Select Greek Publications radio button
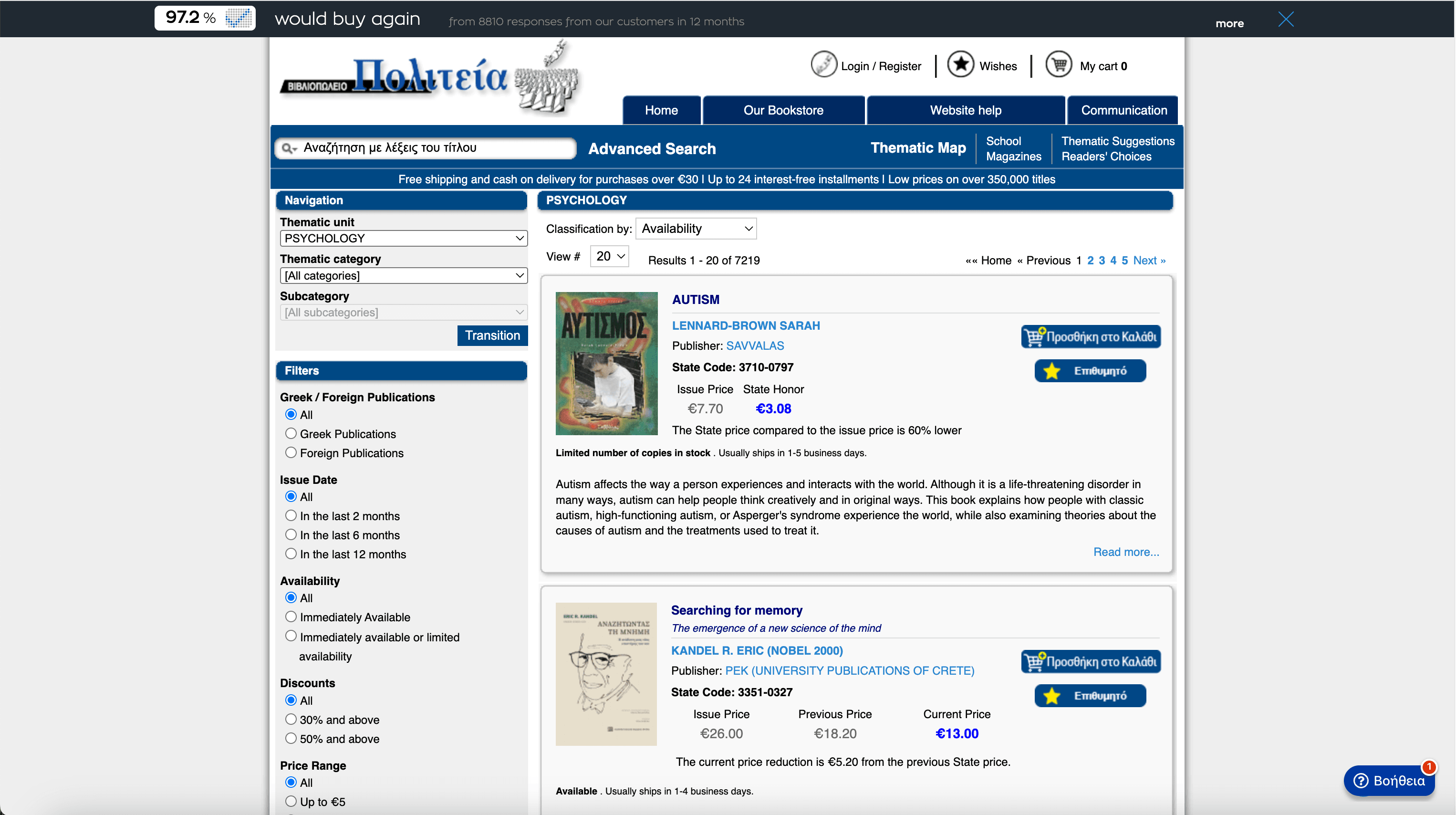Viewport: 1456px width, 815px height. [291, 433]
